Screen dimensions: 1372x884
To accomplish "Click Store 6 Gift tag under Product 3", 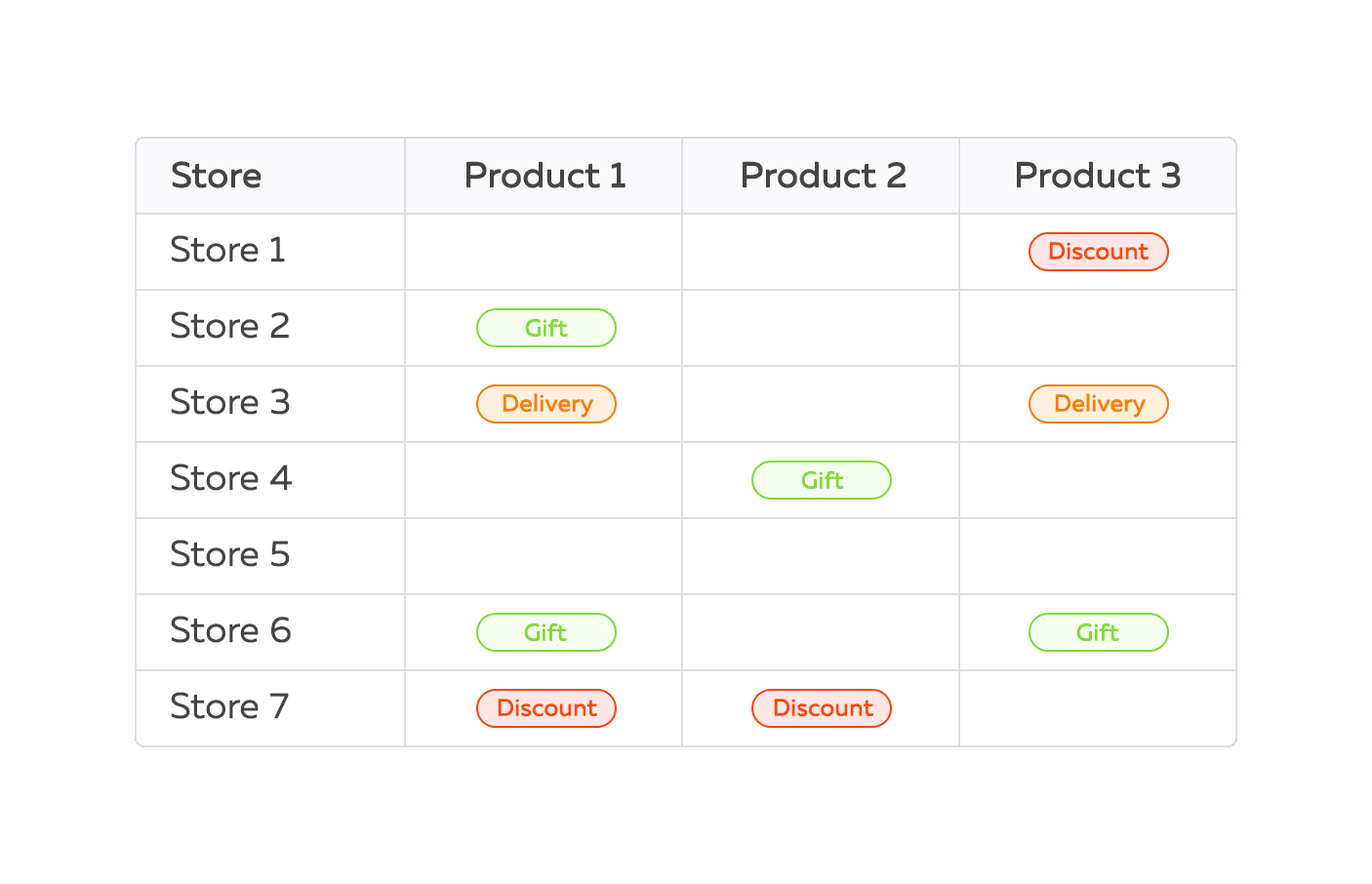I will [x=1098, y=632].
